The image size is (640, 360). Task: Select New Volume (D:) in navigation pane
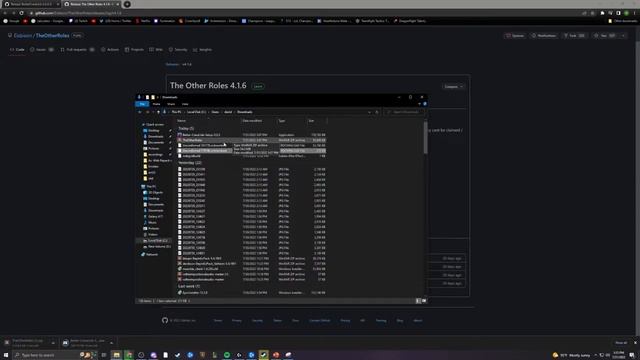(x=159, y=247)
